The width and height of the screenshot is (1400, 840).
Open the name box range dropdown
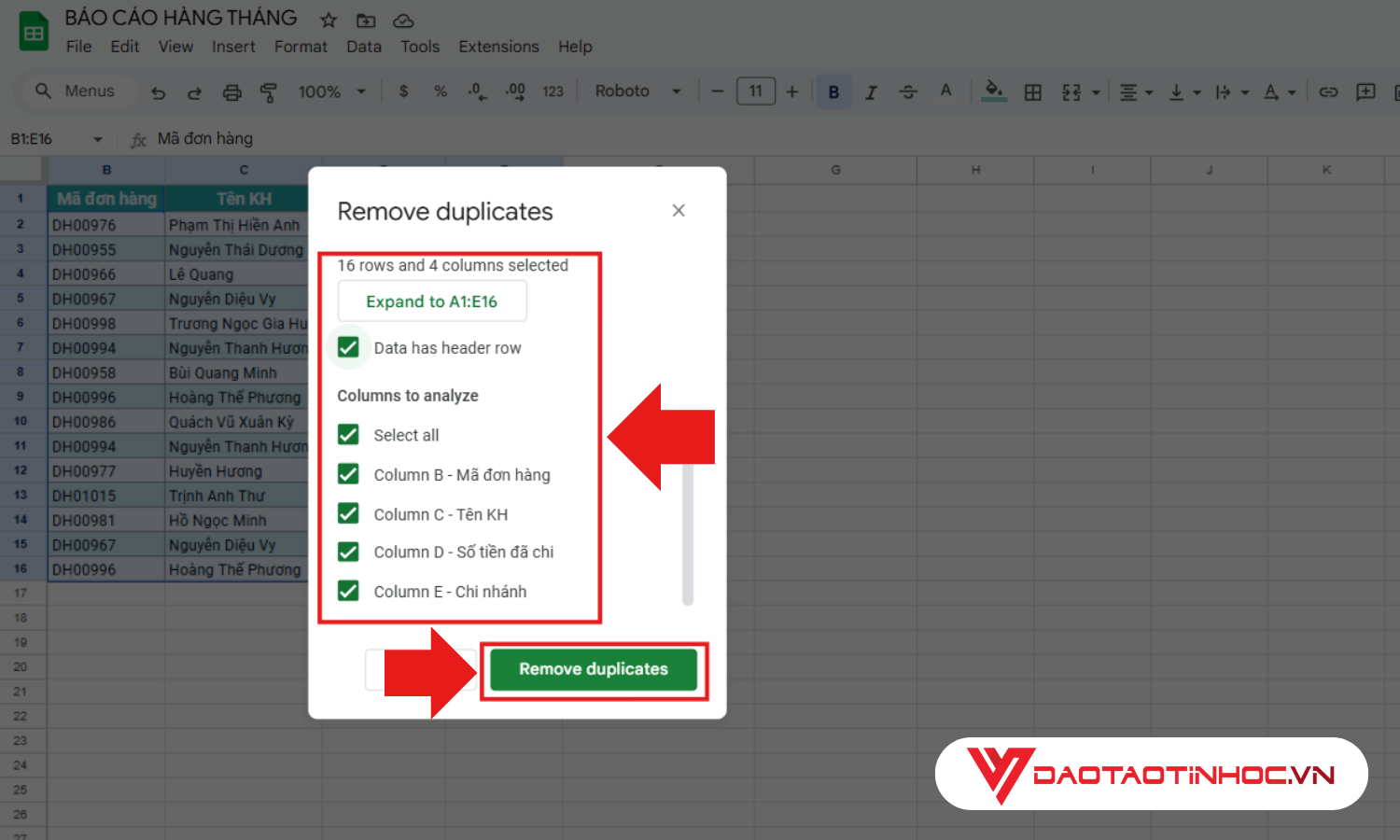click(x=98, y=139)
